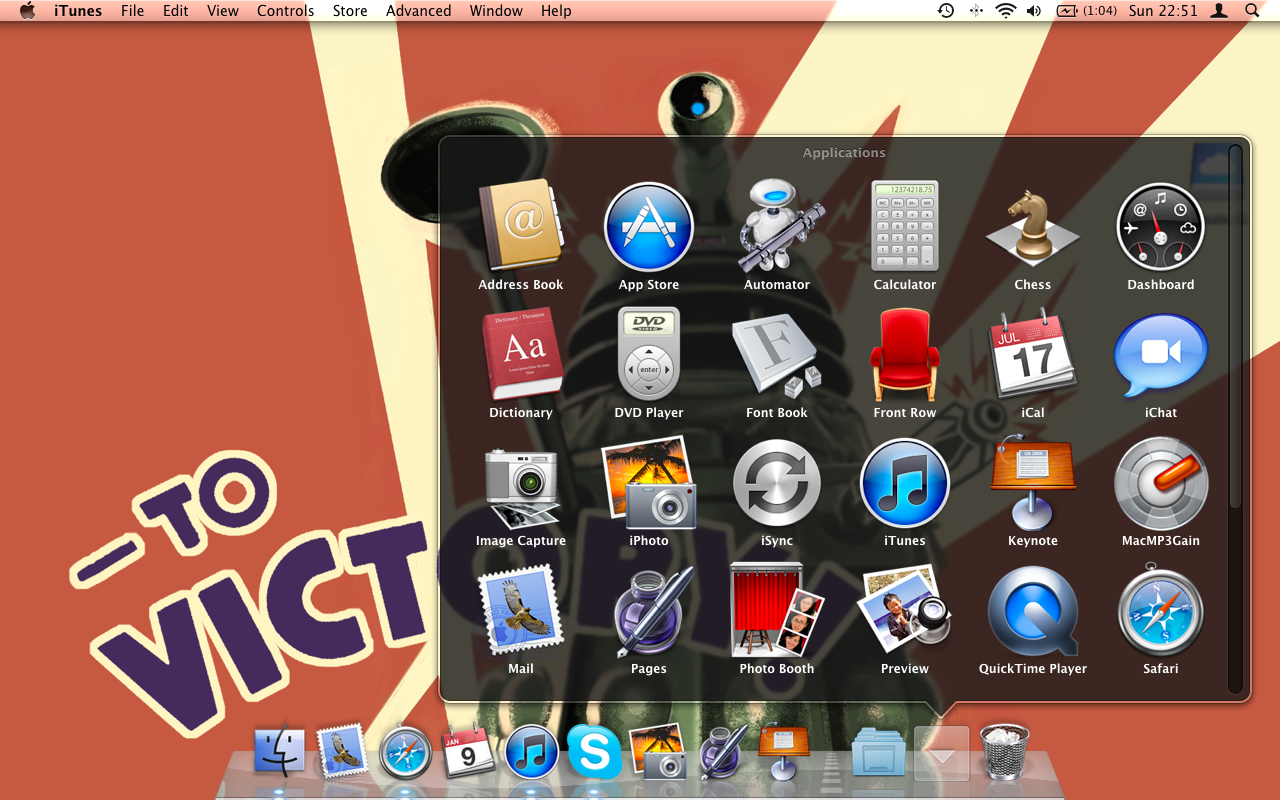Launch the Calculator app
The width and height of the screenshot is (1280, 800).
click(905, 227)
